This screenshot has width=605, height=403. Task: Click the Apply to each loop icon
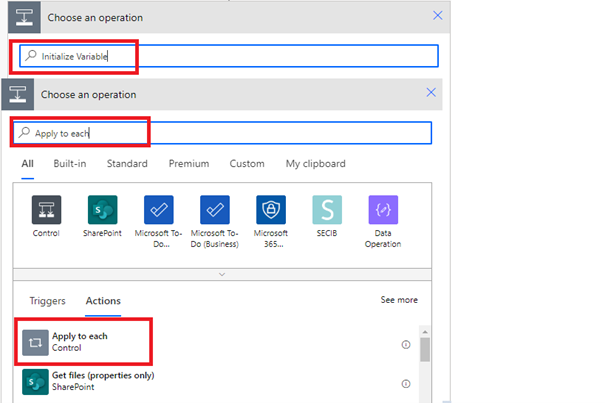pyautogui.click(x=35, y=342)
